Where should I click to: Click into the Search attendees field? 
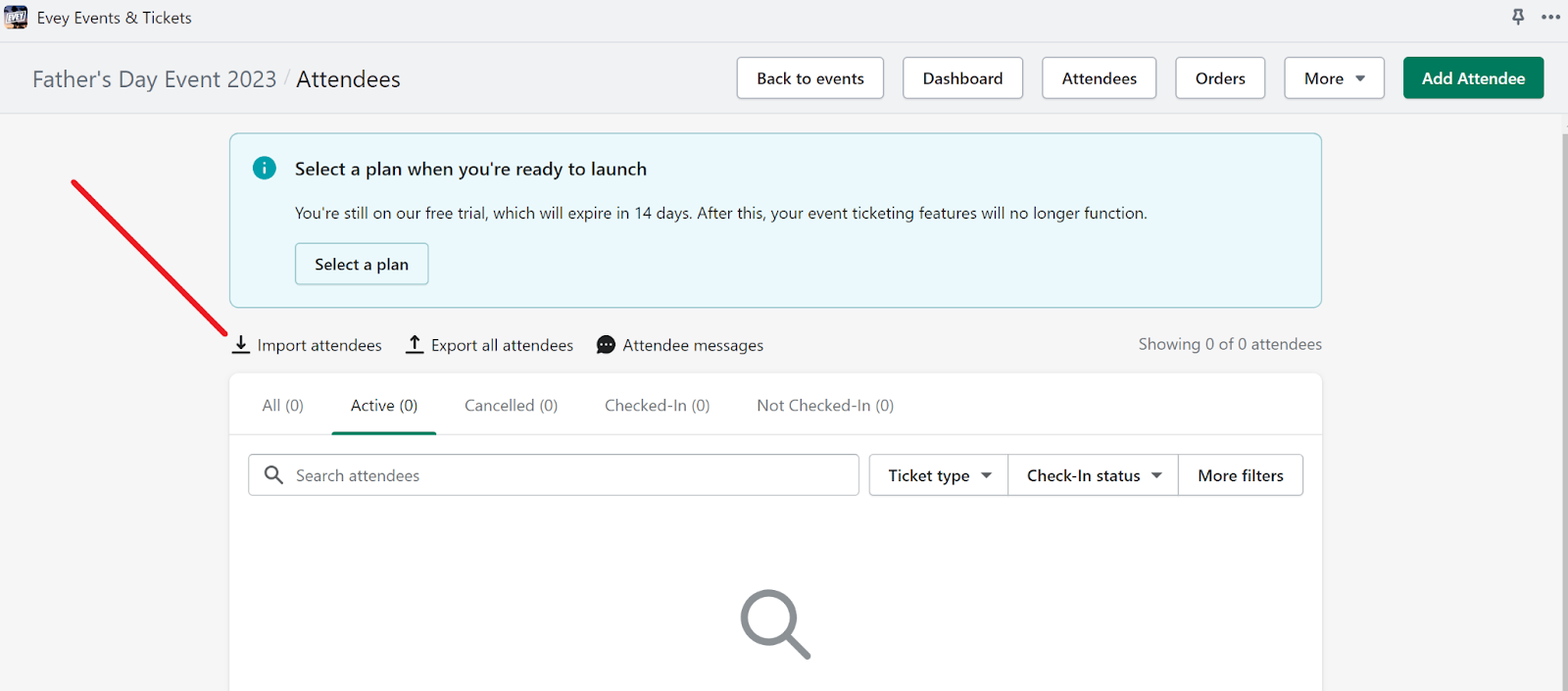[568, 475]
